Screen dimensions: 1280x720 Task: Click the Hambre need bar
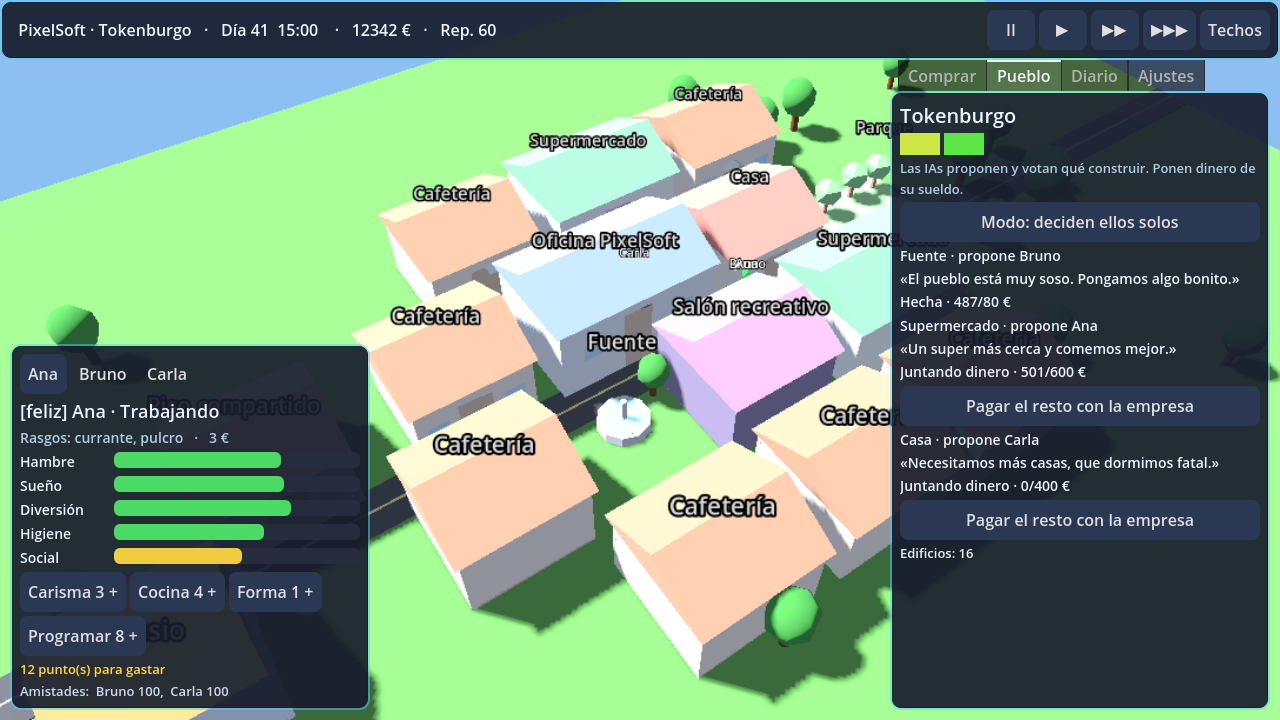point(237,460)
